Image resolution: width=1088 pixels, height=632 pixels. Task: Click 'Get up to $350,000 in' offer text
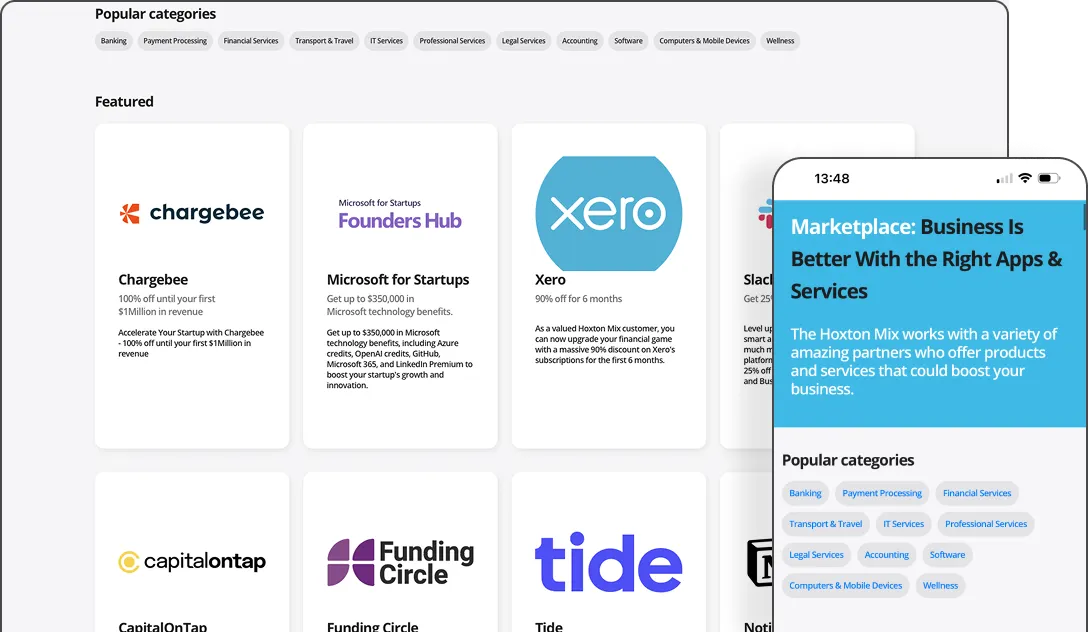[370, 299]
